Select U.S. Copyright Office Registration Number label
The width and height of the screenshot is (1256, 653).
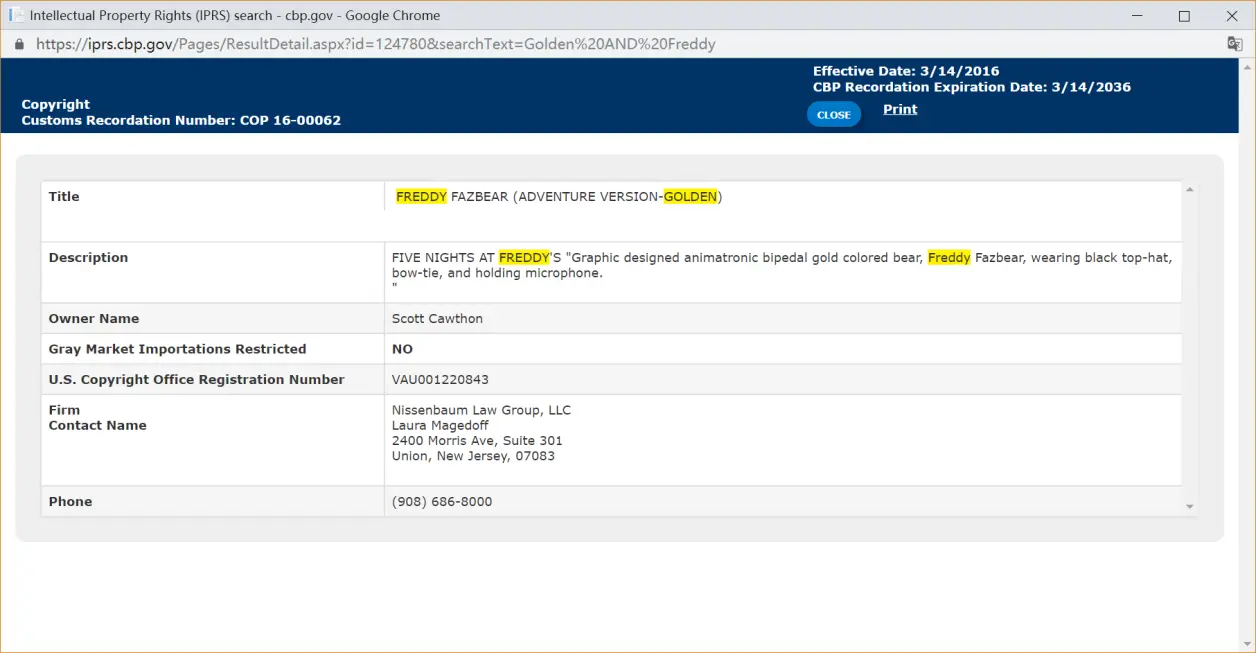[x=196, y=380]
